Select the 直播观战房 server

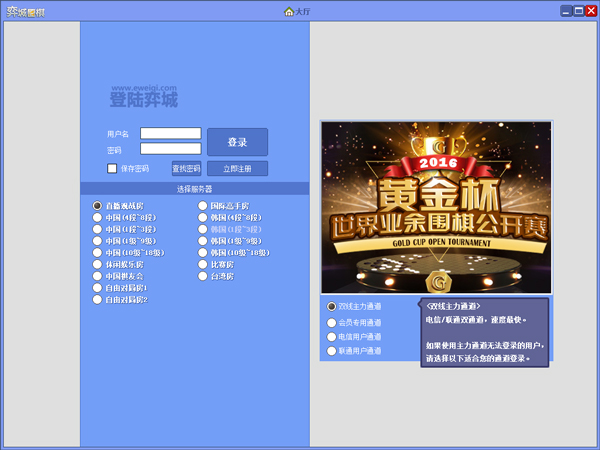[97, 205]
